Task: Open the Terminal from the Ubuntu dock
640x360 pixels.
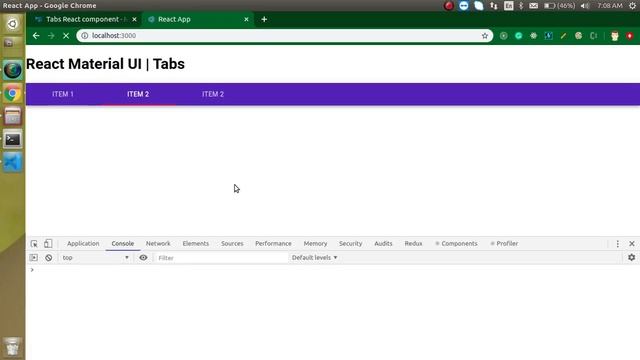Action: coord(13,140)
